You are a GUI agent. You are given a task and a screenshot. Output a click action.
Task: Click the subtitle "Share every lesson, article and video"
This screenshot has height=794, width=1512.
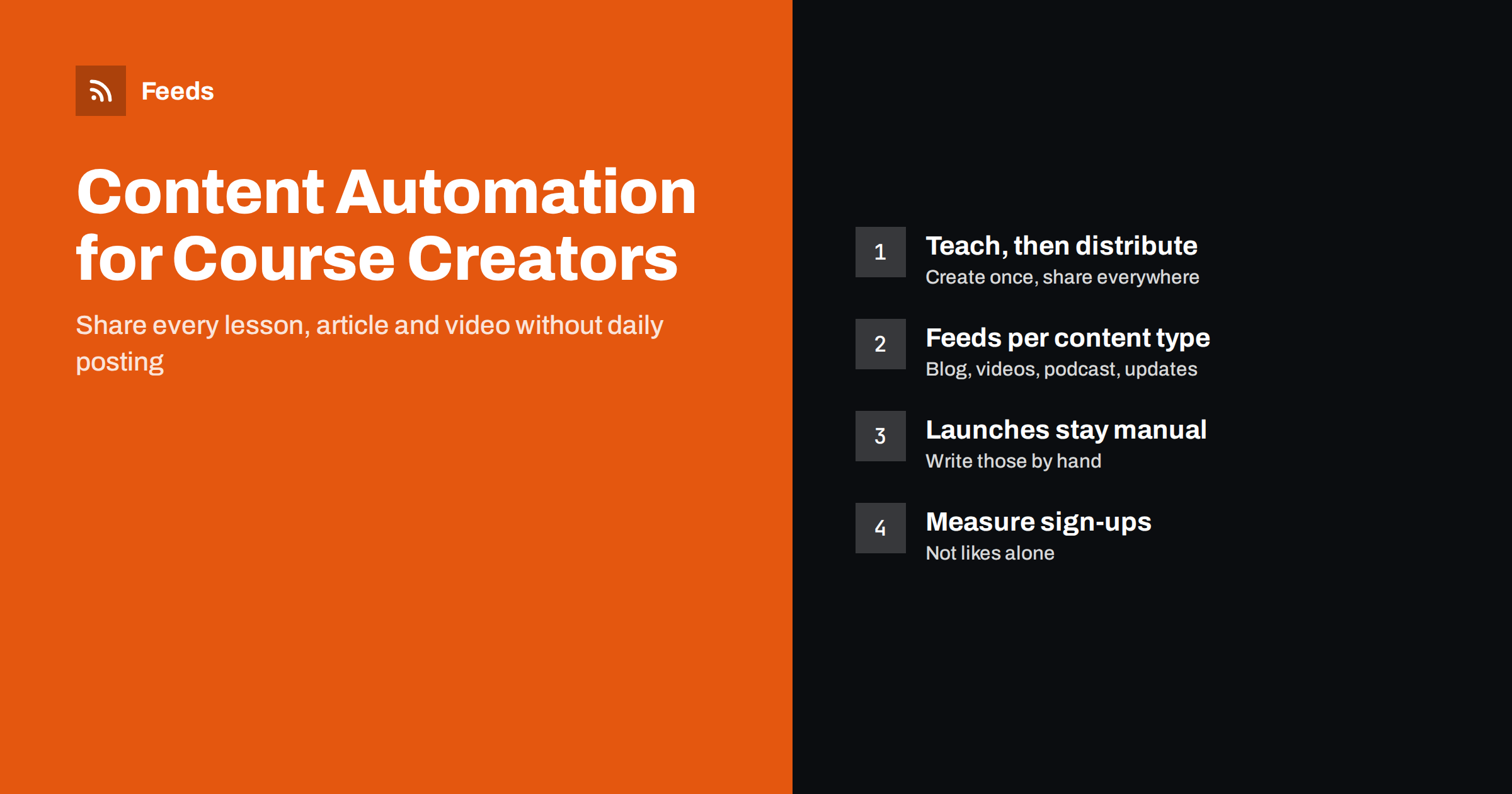click(x=369, y=343)
